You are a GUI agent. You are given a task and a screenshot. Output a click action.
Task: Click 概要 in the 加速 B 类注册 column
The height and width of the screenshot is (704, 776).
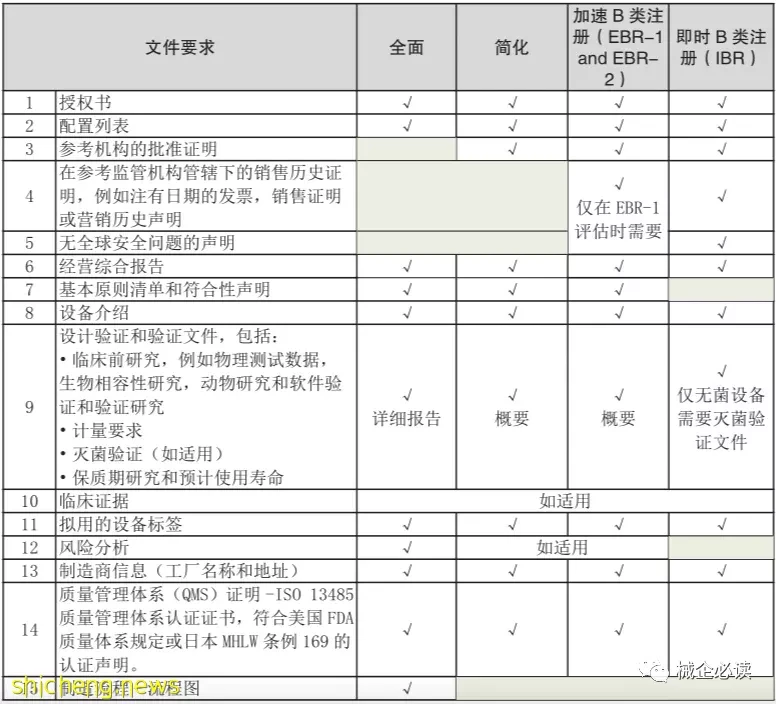(x=618, y=419)
